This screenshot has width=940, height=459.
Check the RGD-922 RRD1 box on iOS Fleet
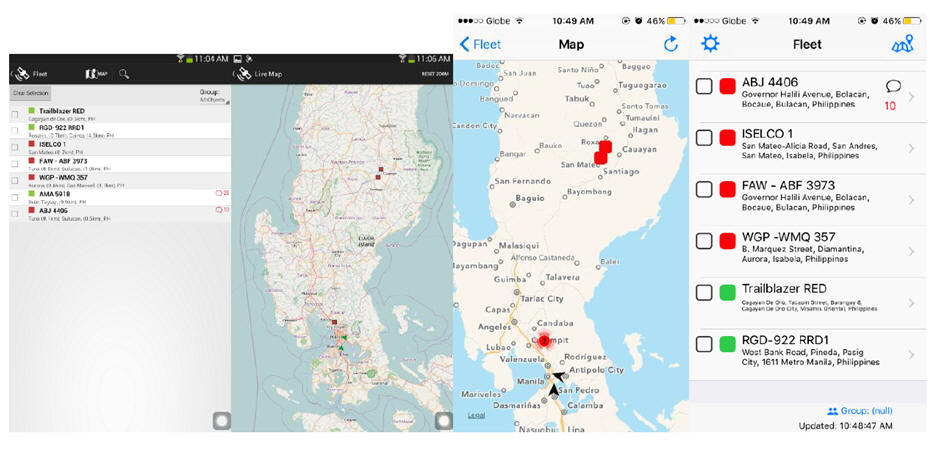tap(704, 345)
